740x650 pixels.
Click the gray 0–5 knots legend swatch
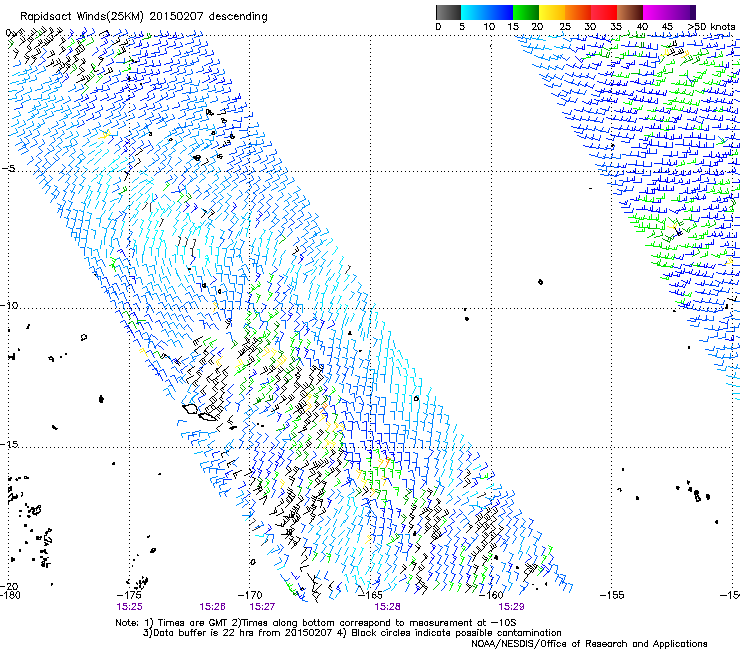(x=448, y=12)
